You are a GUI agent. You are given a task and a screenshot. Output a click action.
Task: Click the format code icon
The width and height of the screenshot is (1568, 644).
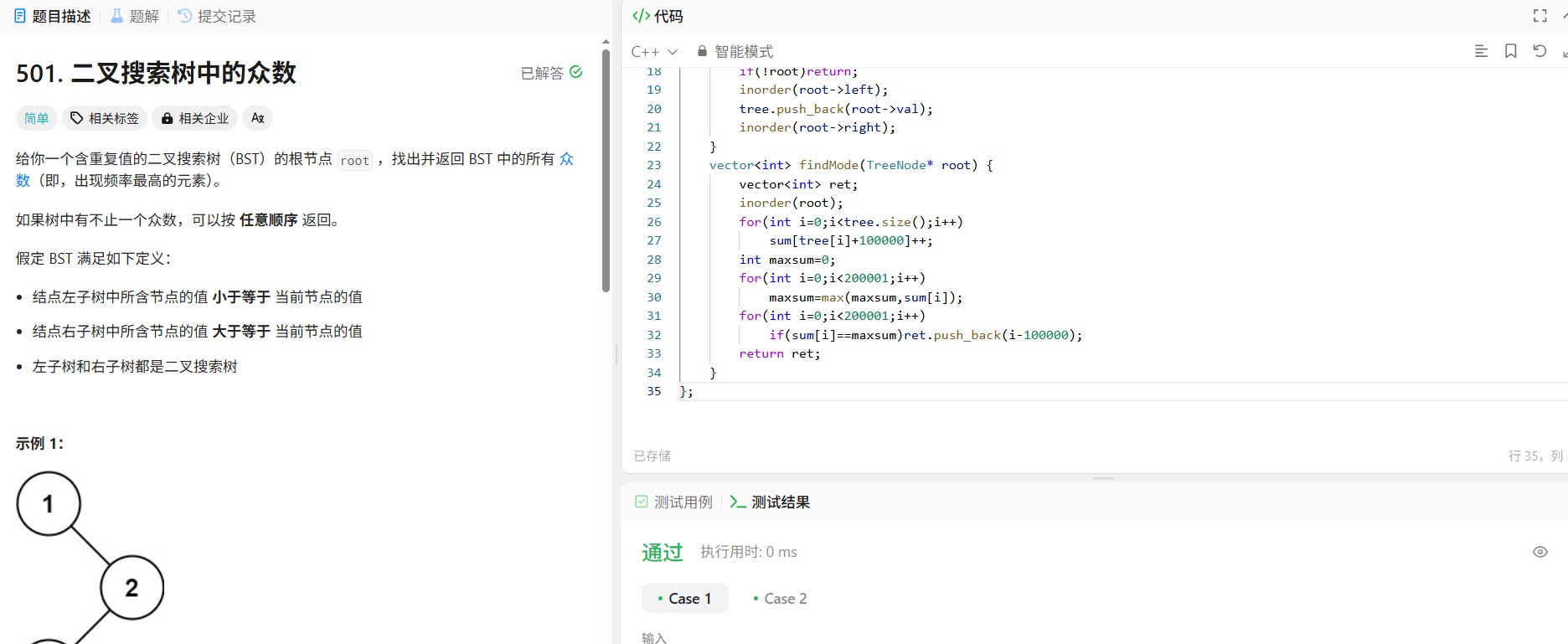point(1481,51)
